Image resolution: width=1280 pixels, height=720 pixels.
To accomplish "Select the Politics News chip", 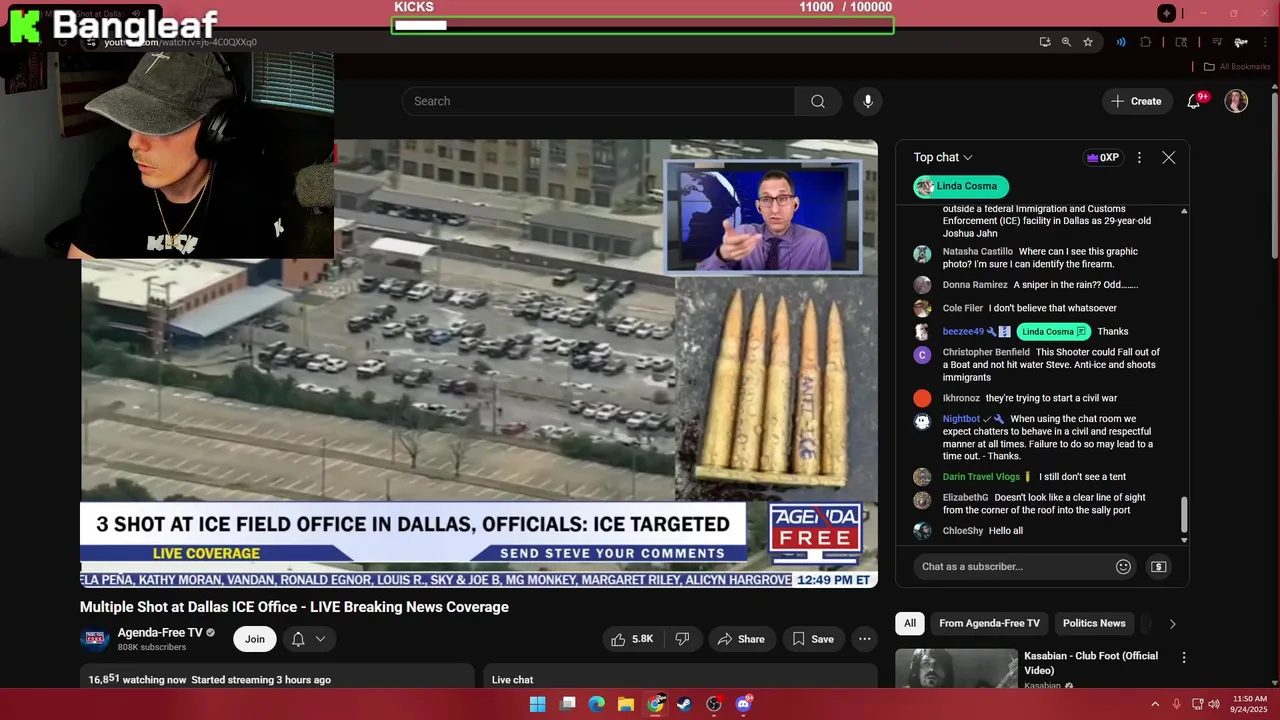I will pos(1094,624).
